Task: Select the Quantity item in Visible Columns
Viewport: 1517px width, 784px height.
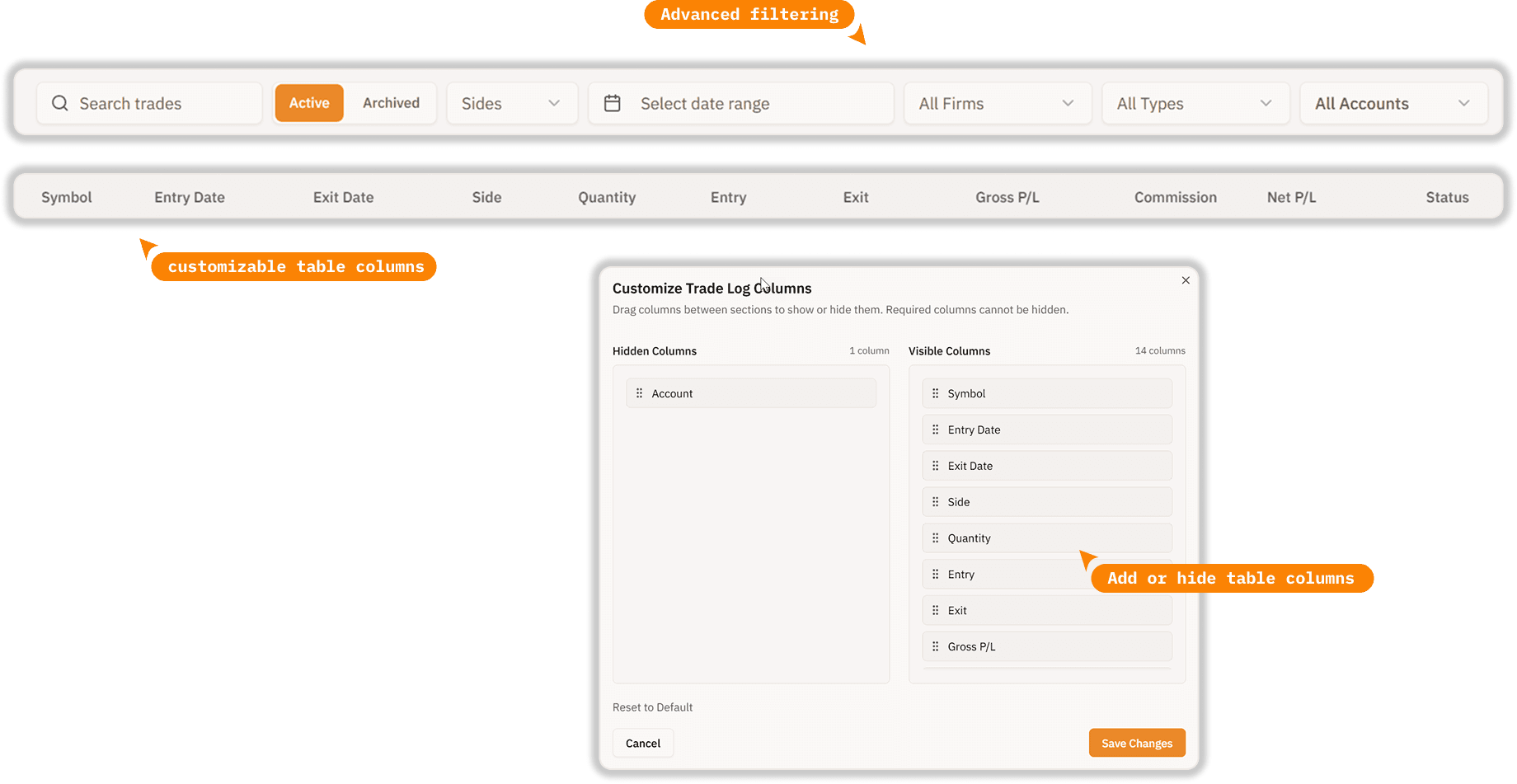Action: click(1047, 538)
